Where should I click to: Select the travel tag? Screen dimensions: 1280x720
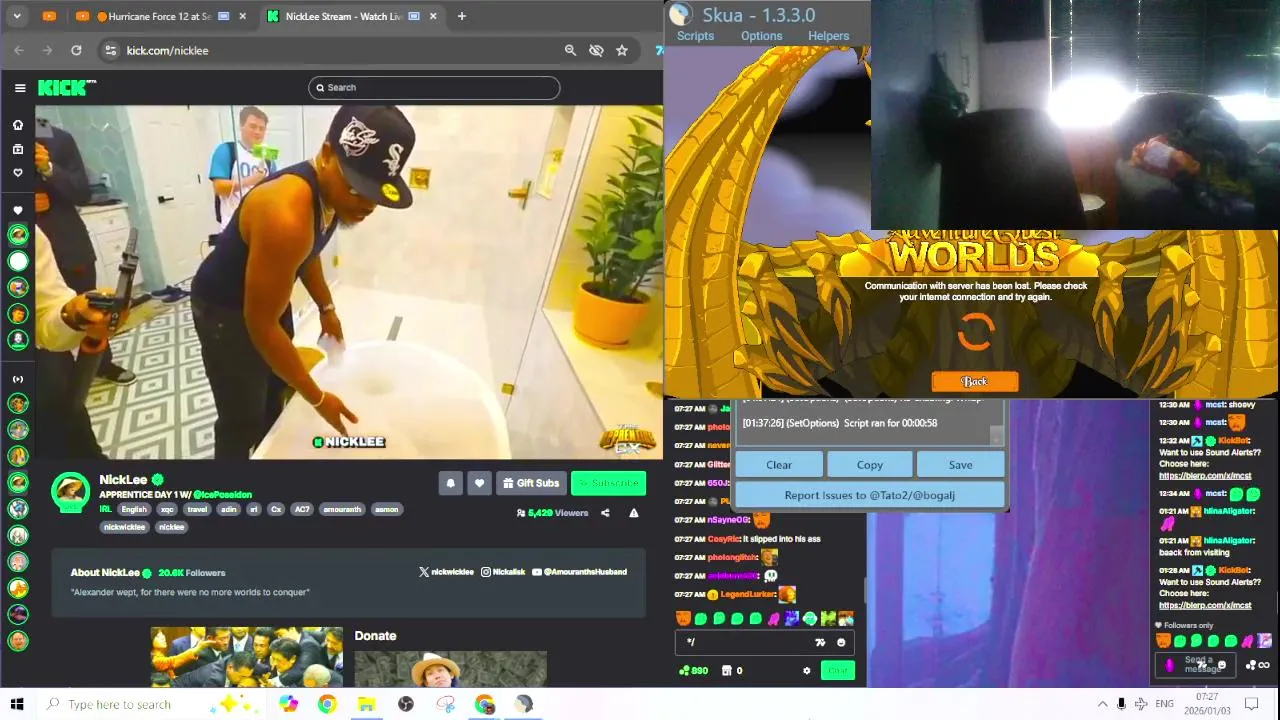[x=197, y=510]
